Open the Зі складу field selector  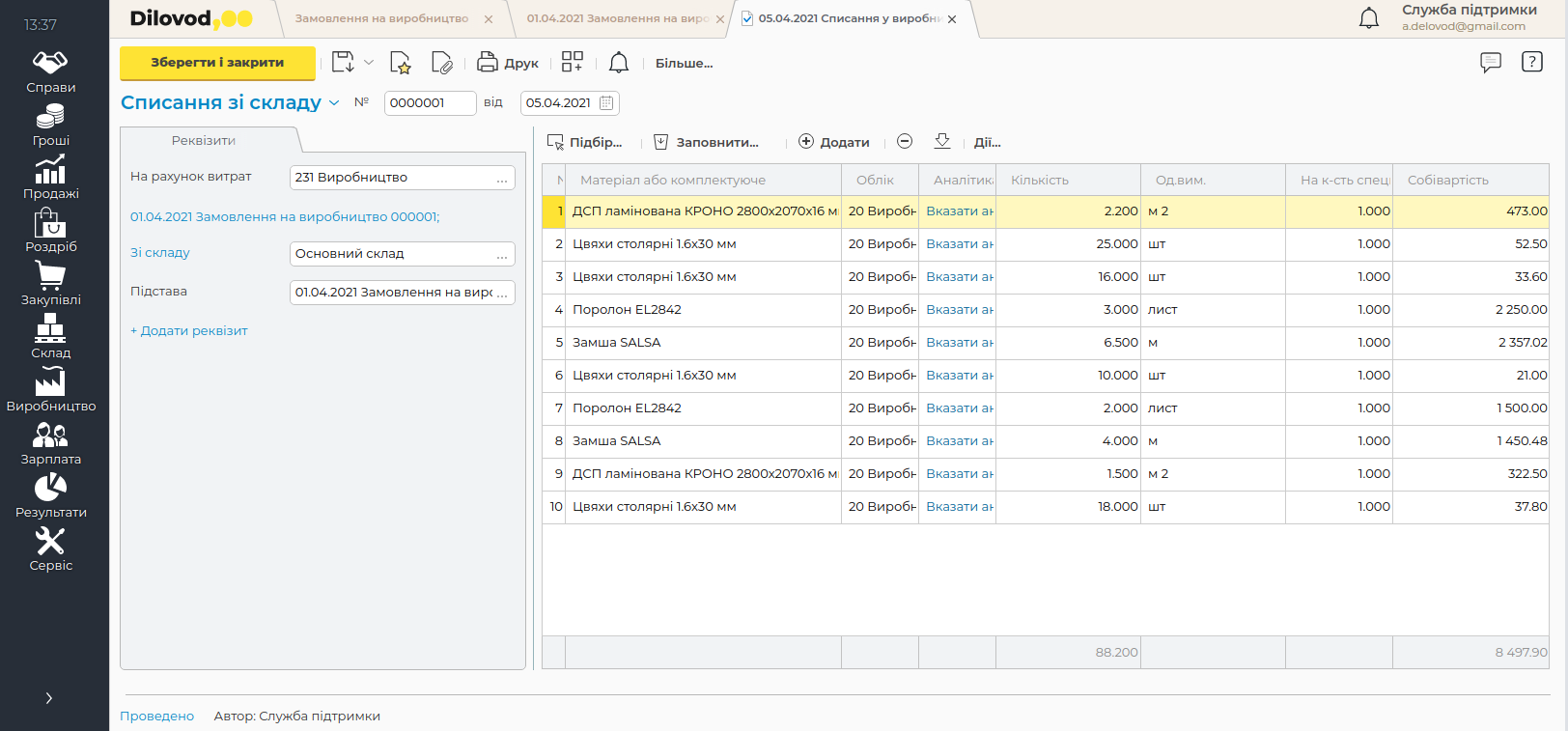[502, 254]
